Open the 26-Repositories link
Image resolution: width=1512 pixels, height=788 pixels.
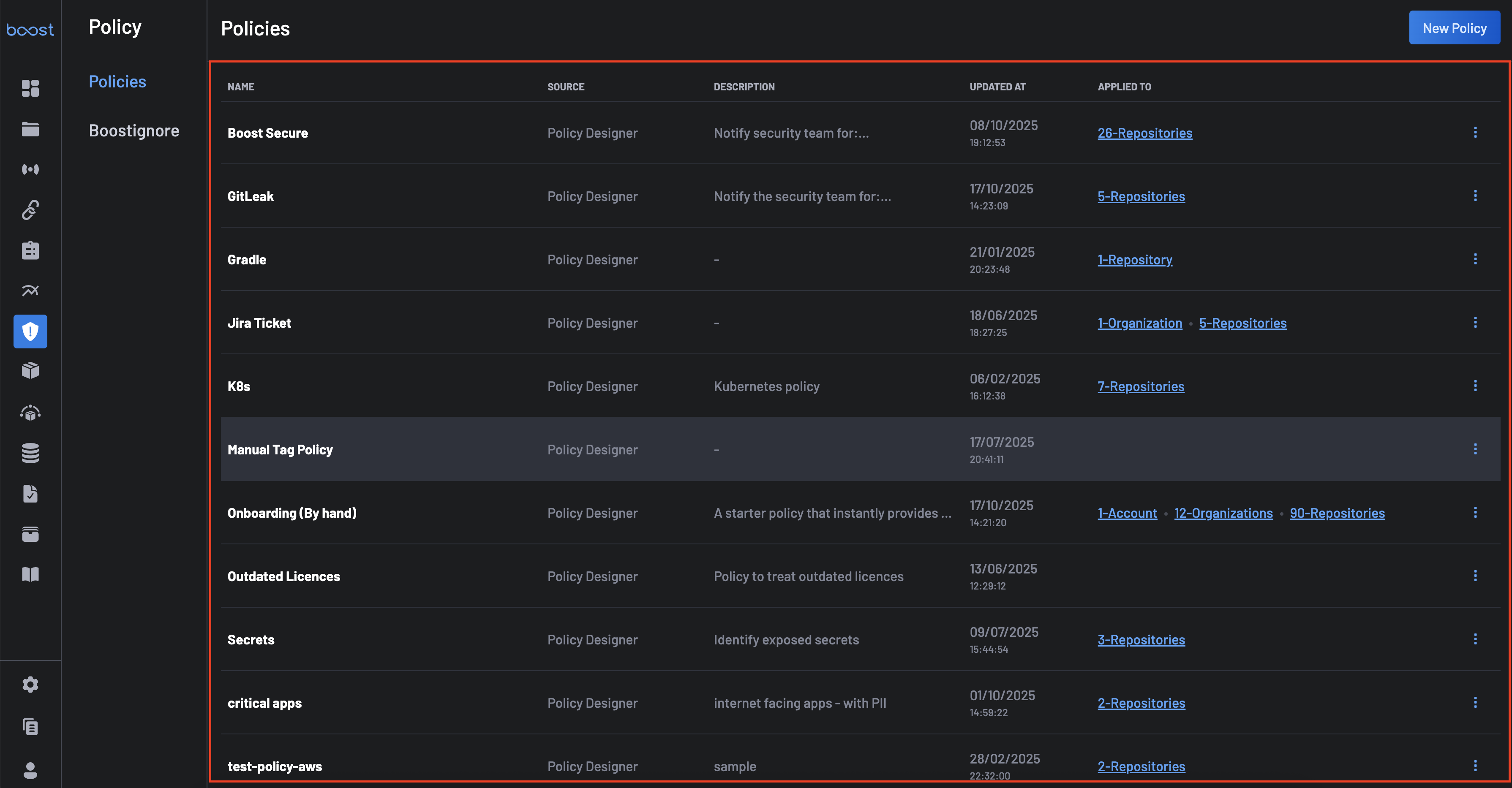tap(1144, 133)
